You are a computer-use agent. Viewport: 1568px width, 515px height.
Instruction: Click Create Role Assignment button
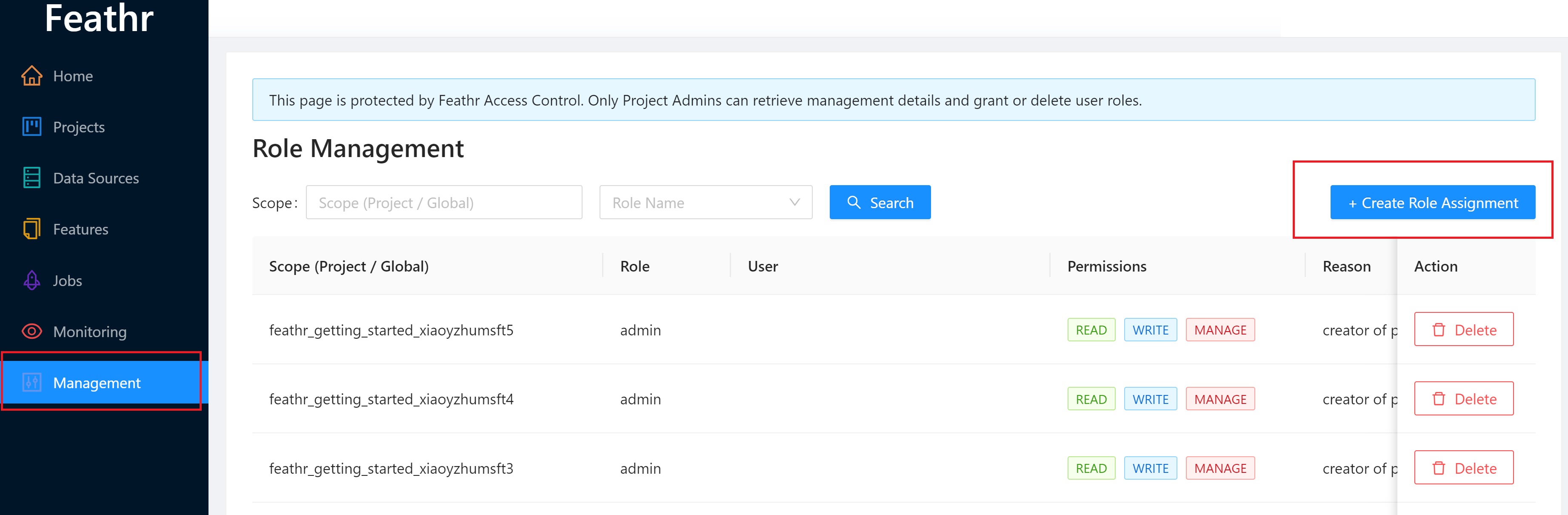point(1432,202)
